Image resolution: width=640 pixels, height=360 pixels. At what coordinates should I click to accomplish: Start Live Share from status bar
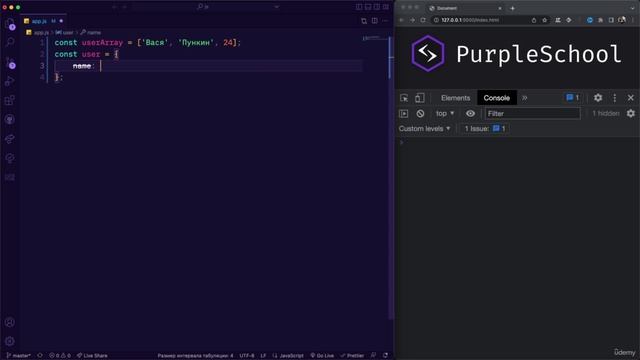[92, 356]
